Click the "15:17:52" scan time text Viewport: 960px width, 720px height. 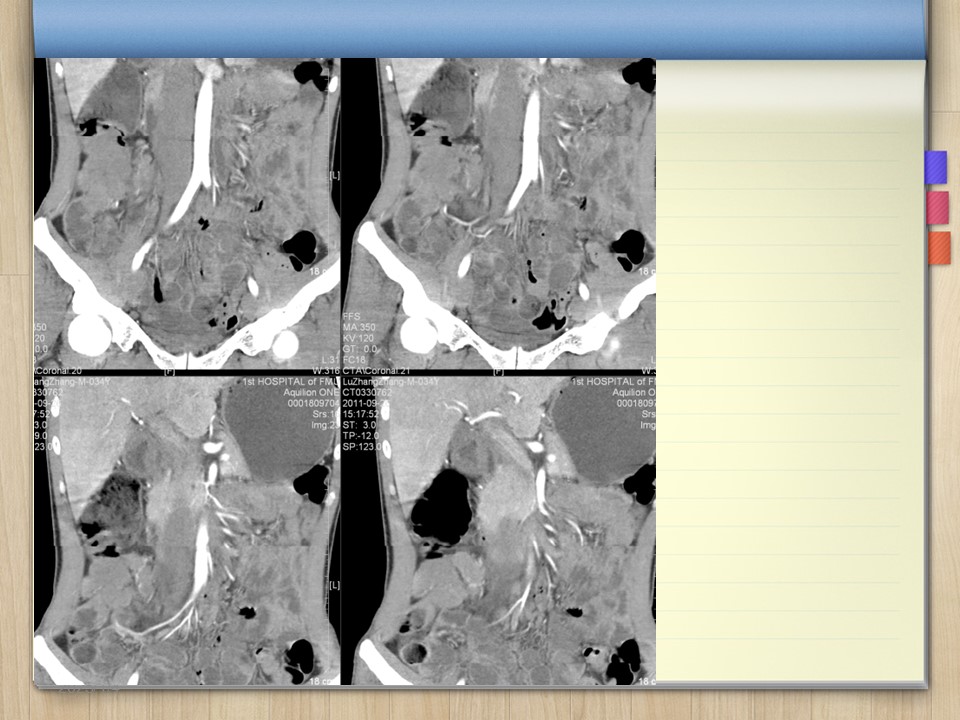click(x=361, y=414)
